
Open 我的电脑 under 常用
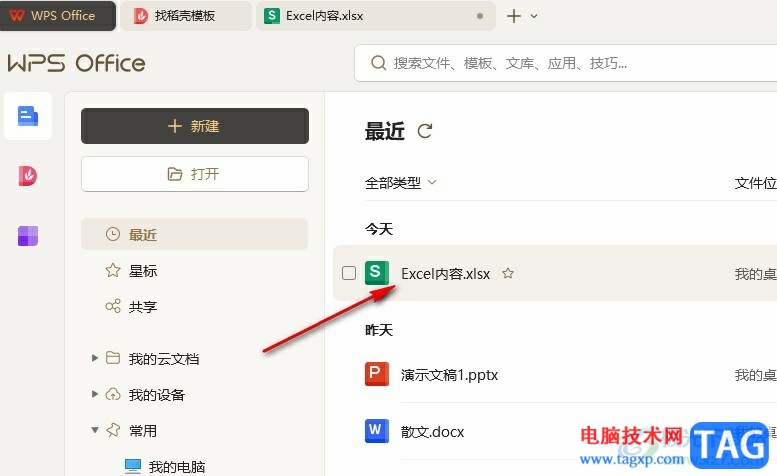176,467
